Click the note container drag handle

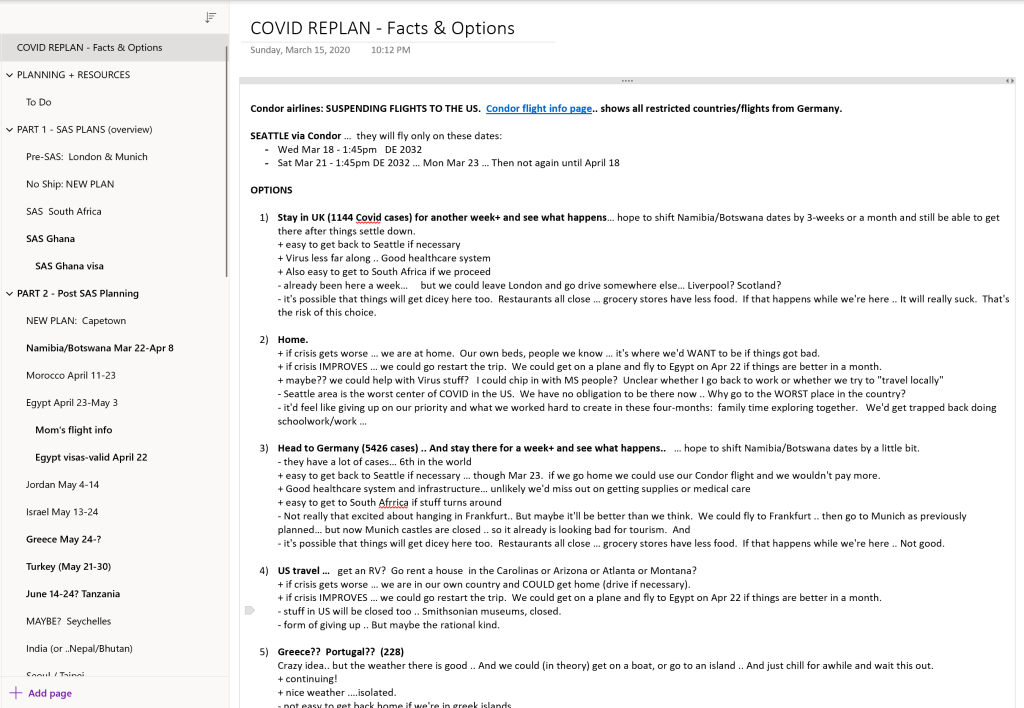pyautogui.click(x=627, y=80)
